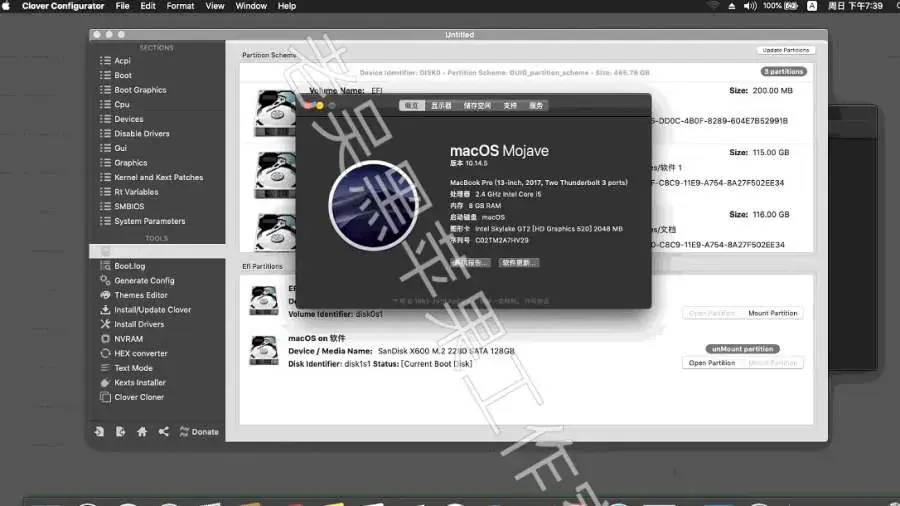Open Install/Update Clover tool
Screen dimensions: 900x506
pos(152,310)
